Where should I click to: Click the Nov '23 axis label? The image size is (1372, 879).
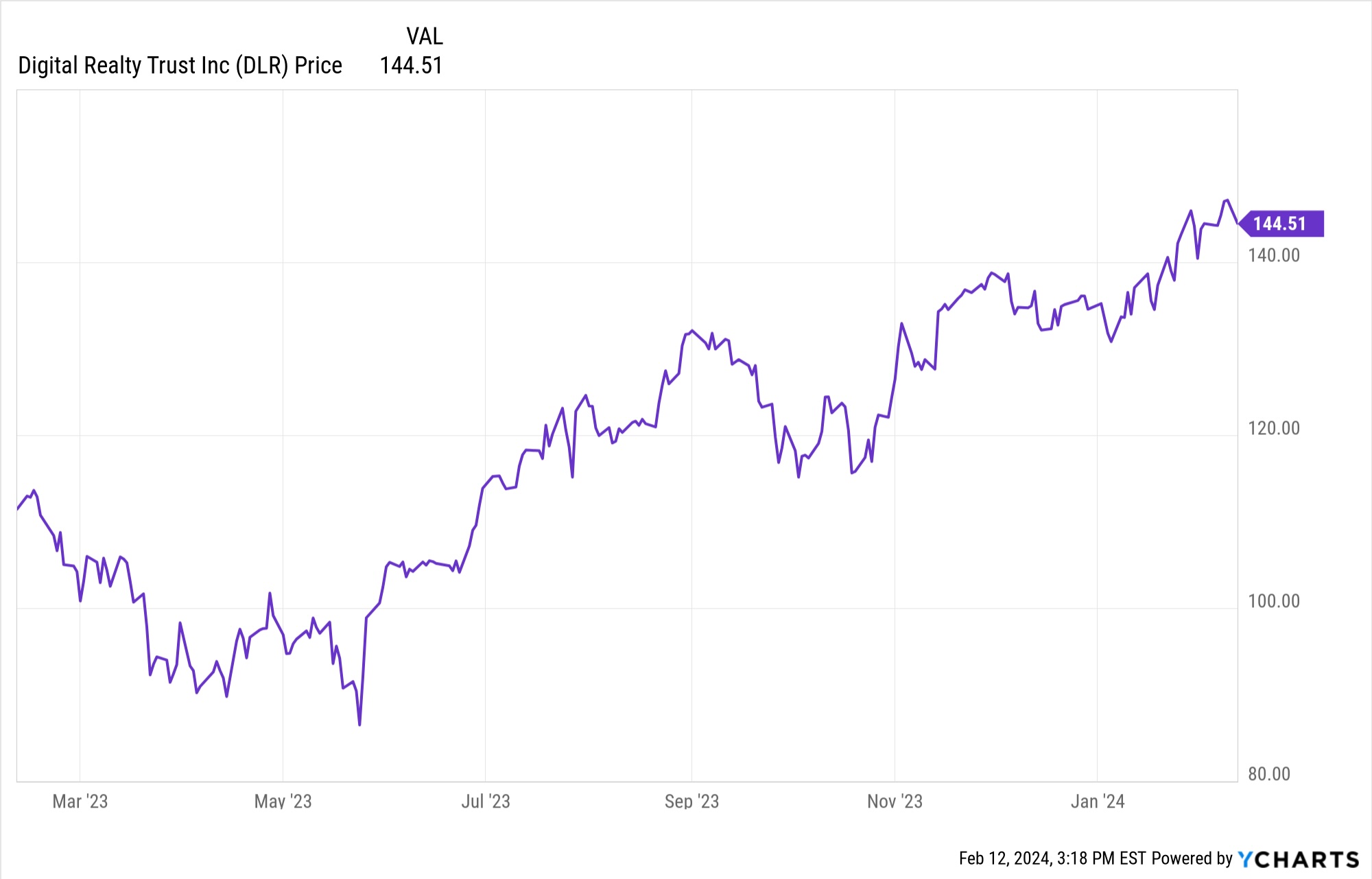(x=895, y=801)
